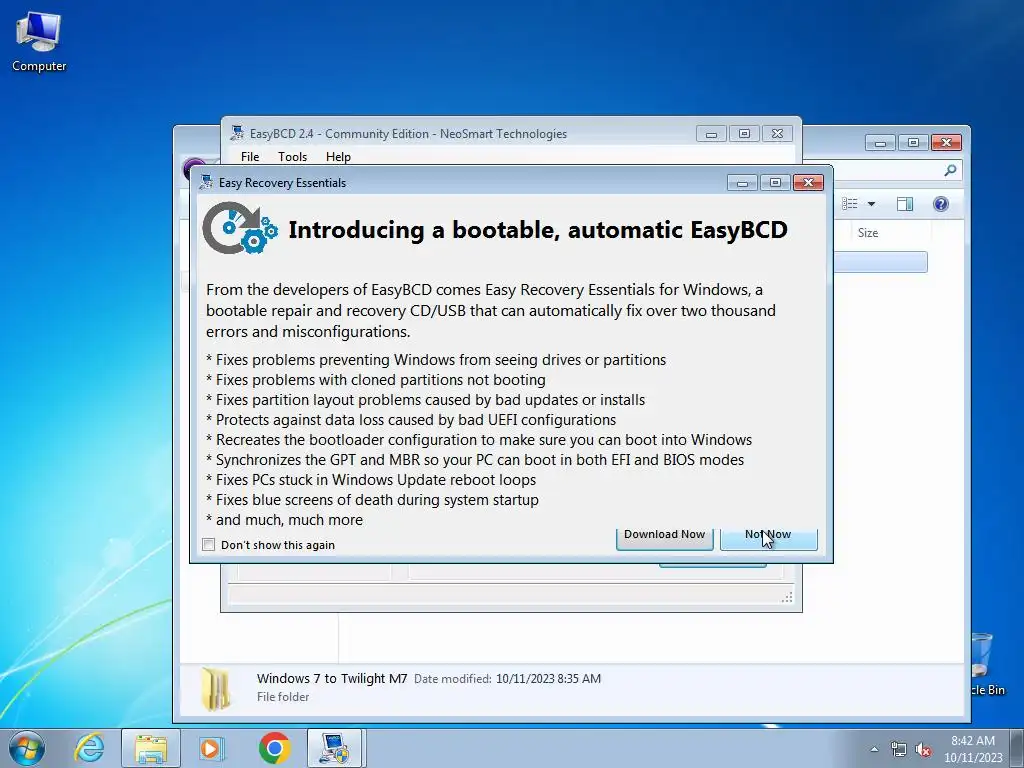Click the Download Now button
The image size is (1024, 768).
click(x=664, y=538)
